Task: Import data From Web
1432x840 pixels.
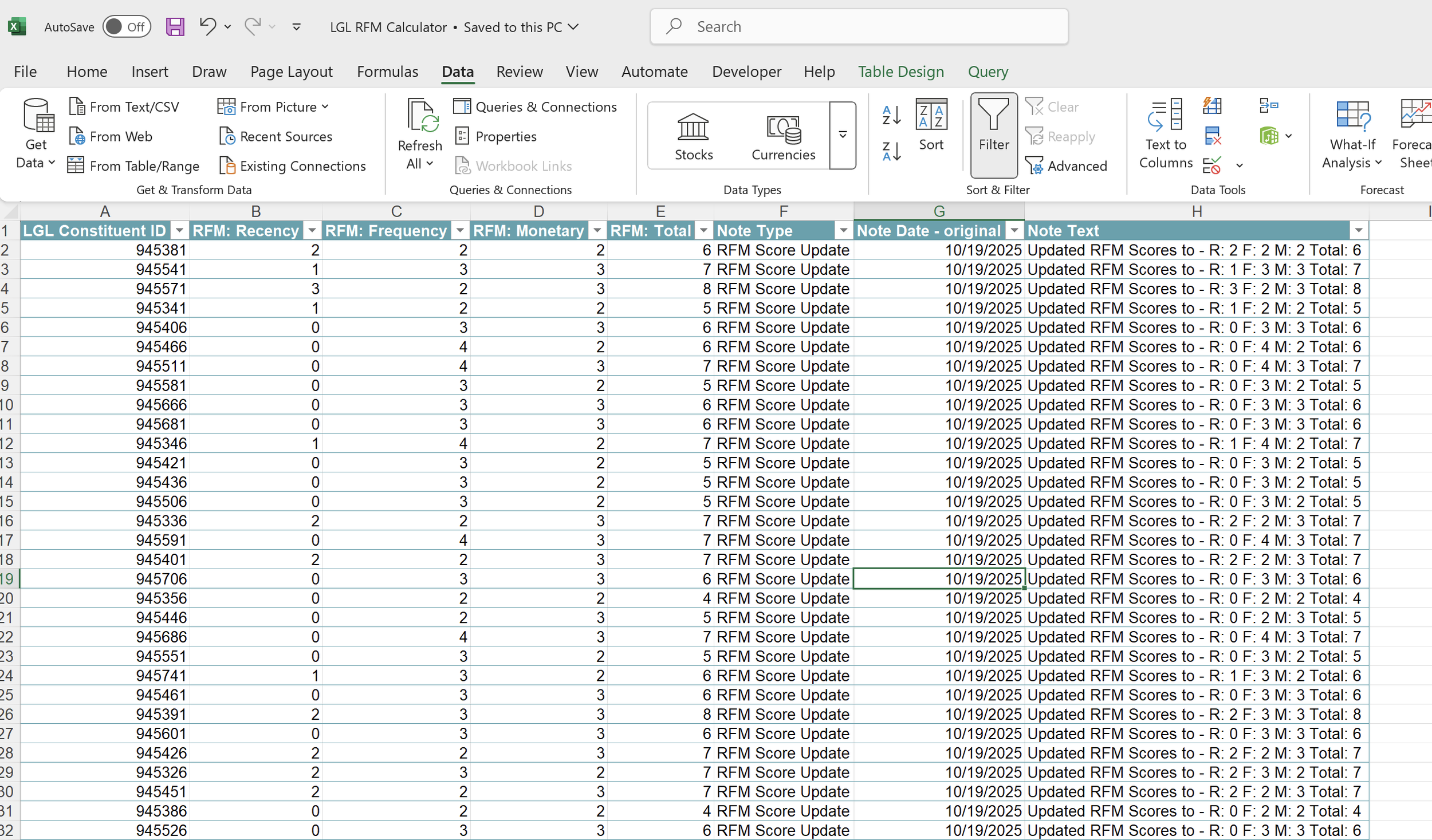Action: [111, 136]
